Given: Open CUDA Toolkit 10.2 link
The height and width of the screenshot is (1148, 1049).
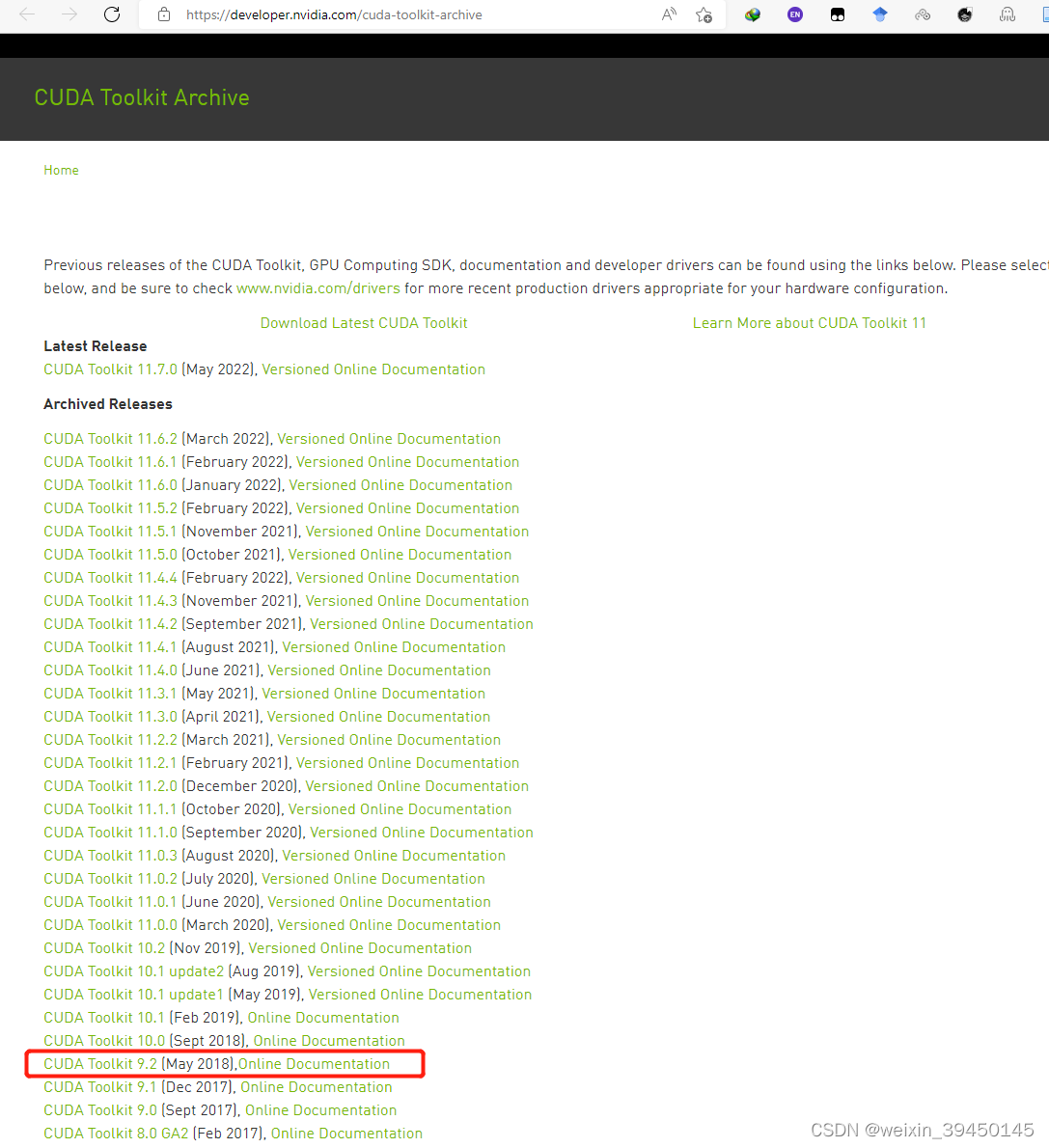Looking at the screenshot, I should point(105,948).
